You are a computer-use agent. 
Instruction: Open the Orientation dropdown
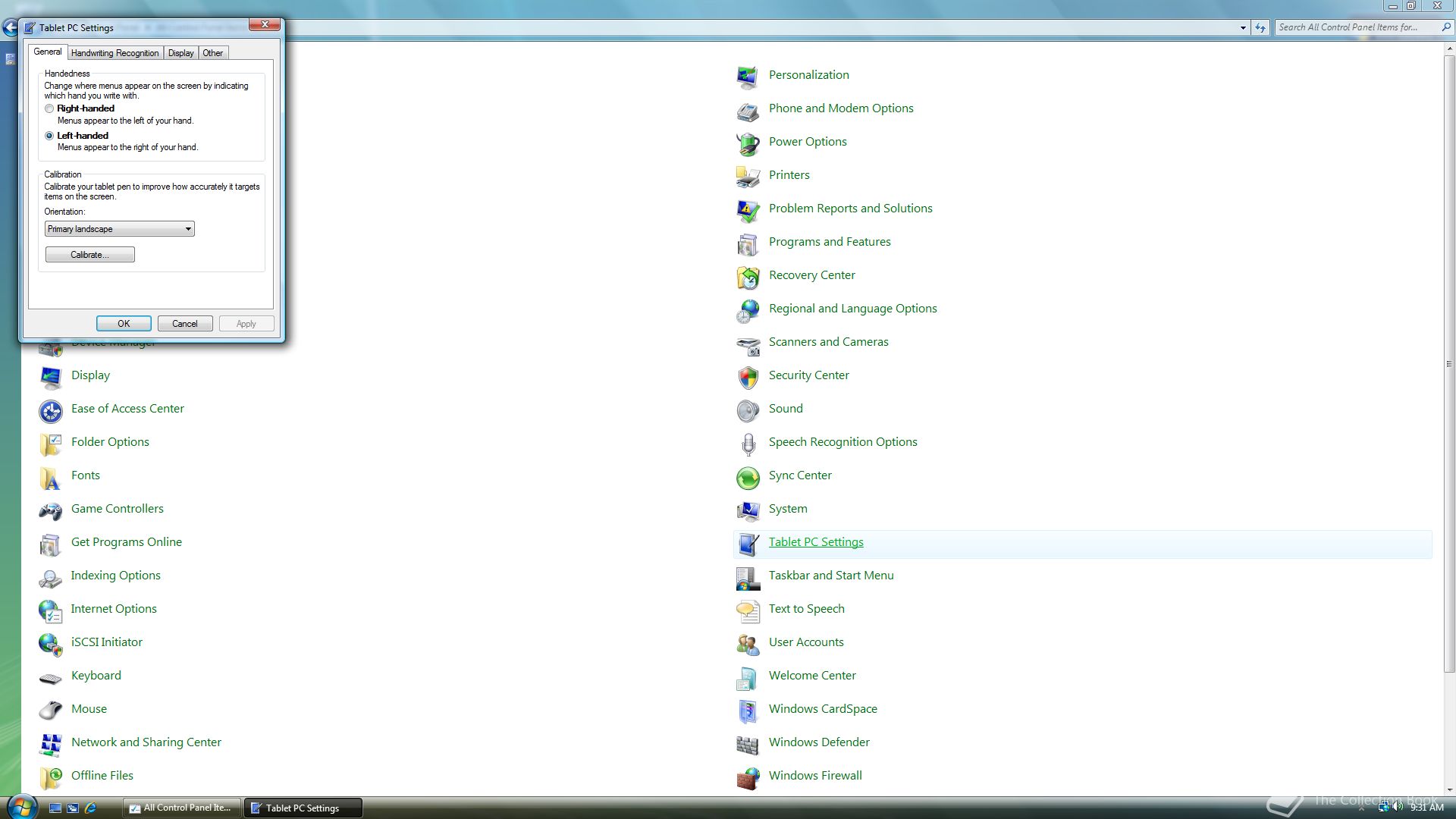point(119,229)
